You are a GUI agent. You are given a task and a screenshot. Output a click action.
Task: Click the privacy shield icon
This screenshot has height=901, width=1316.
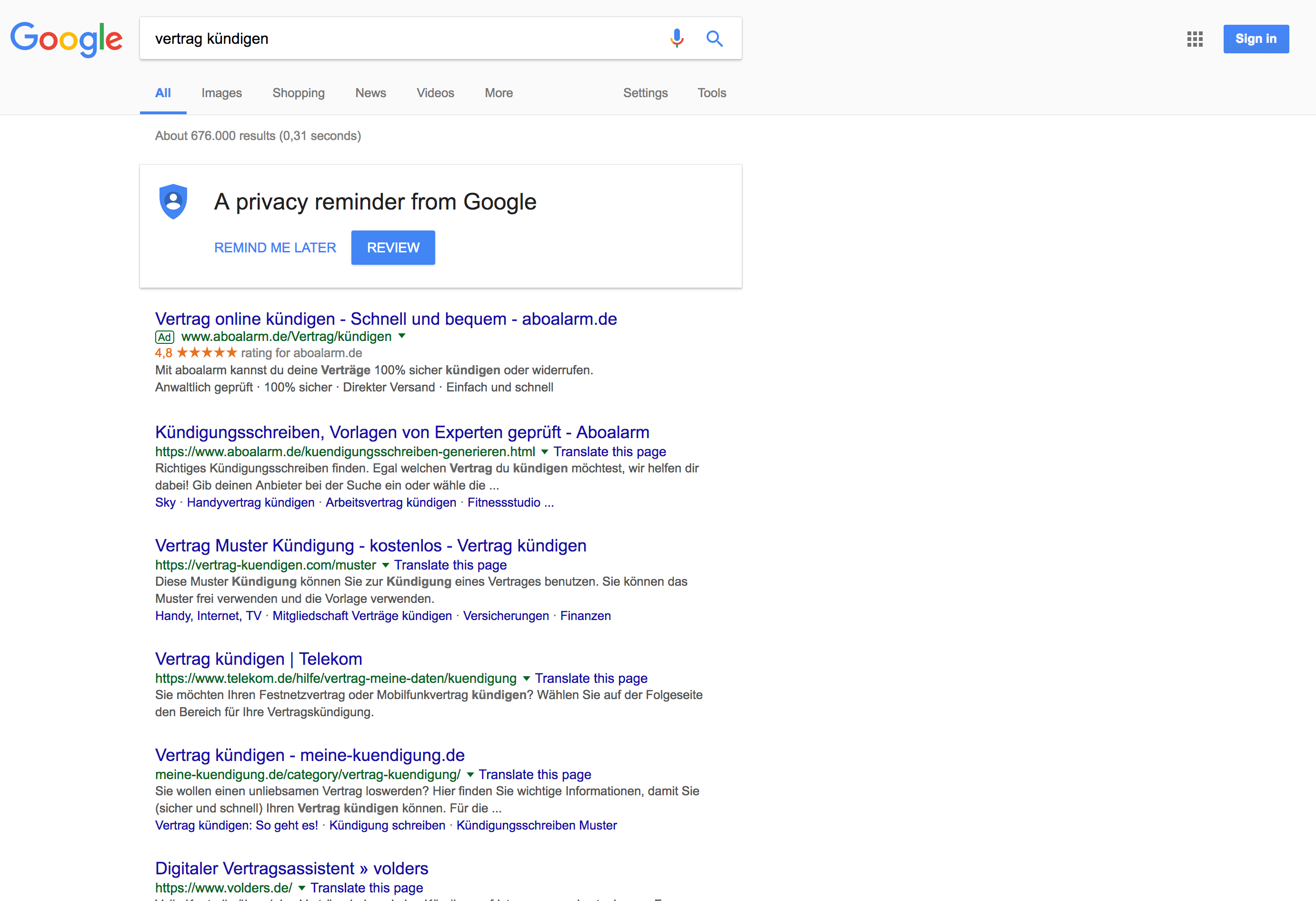point(173,201)
